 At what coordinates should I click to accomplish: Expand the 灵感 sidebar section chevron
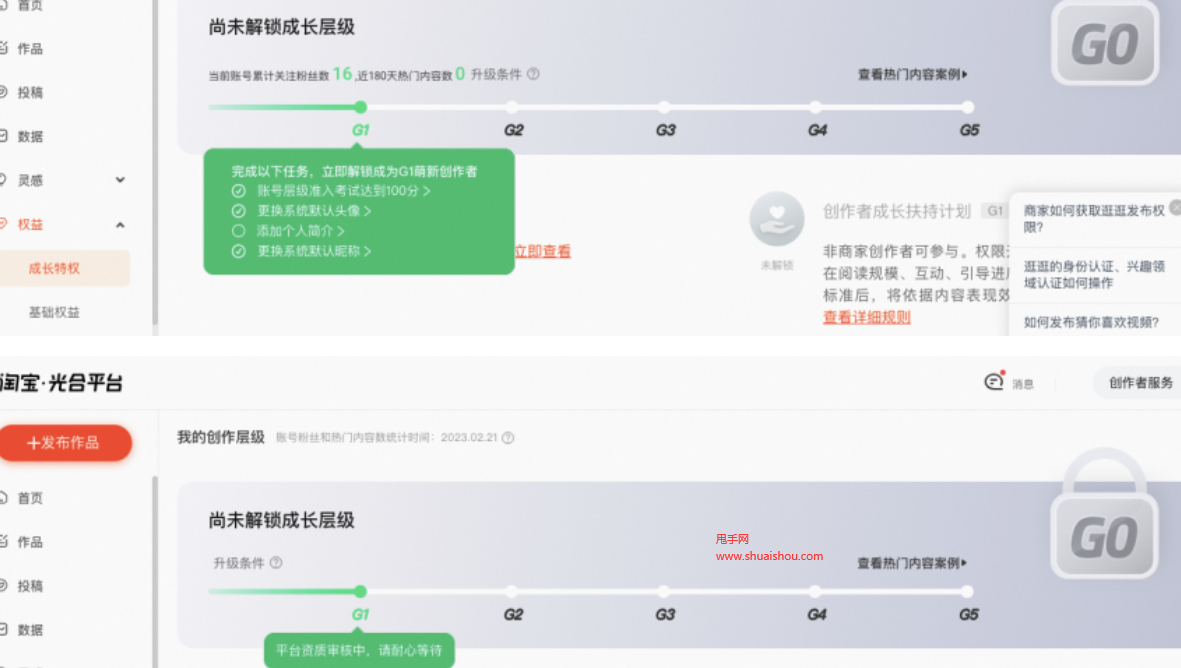point(120,179)
